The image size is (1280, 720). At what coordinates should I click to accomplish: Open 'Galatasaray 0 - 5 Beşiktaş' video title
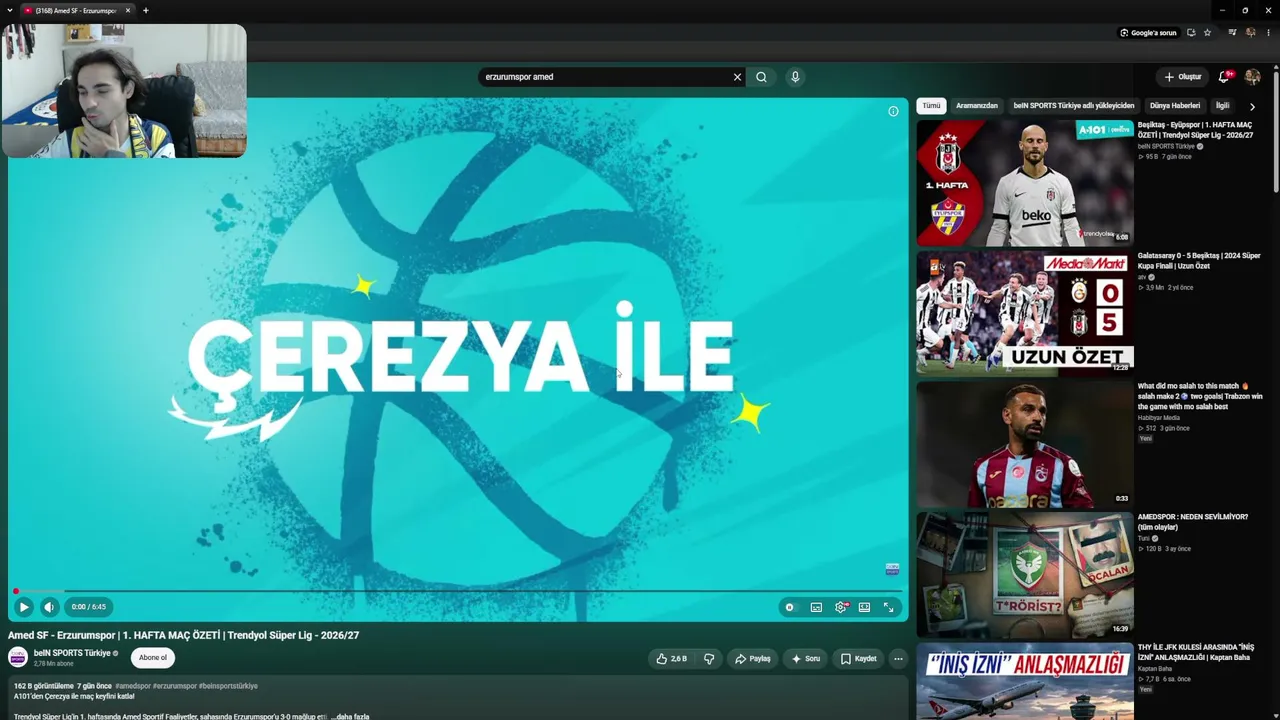[x=1199, y=260]
